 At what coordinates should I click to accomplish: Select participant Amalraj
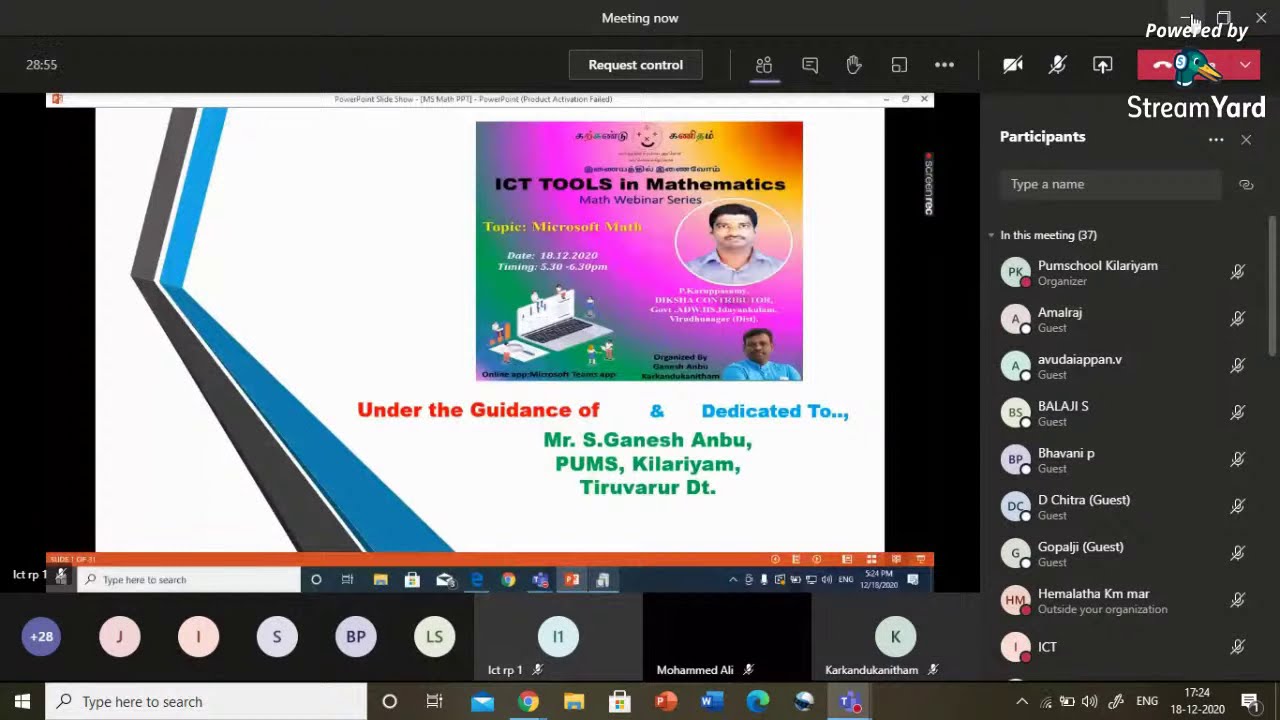point(1060,319)
